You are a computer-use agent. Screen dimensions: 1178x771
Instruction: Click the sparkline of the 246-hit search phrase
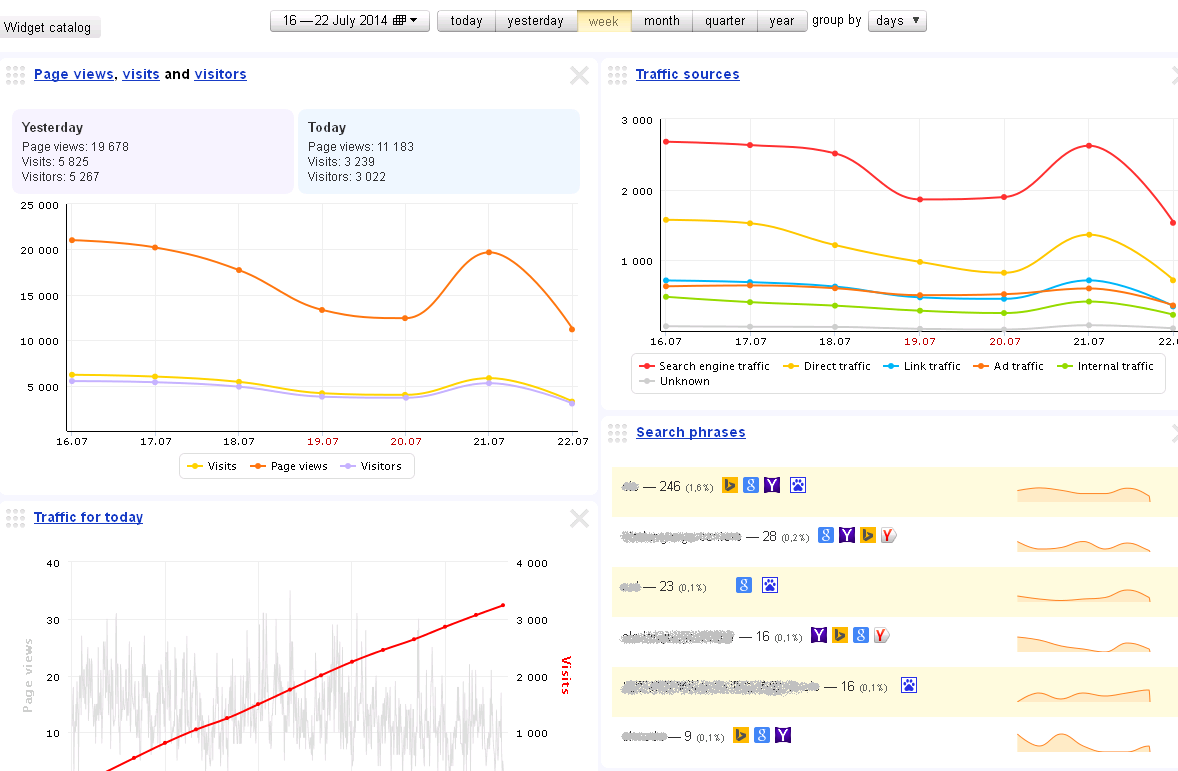point(1083,493)
